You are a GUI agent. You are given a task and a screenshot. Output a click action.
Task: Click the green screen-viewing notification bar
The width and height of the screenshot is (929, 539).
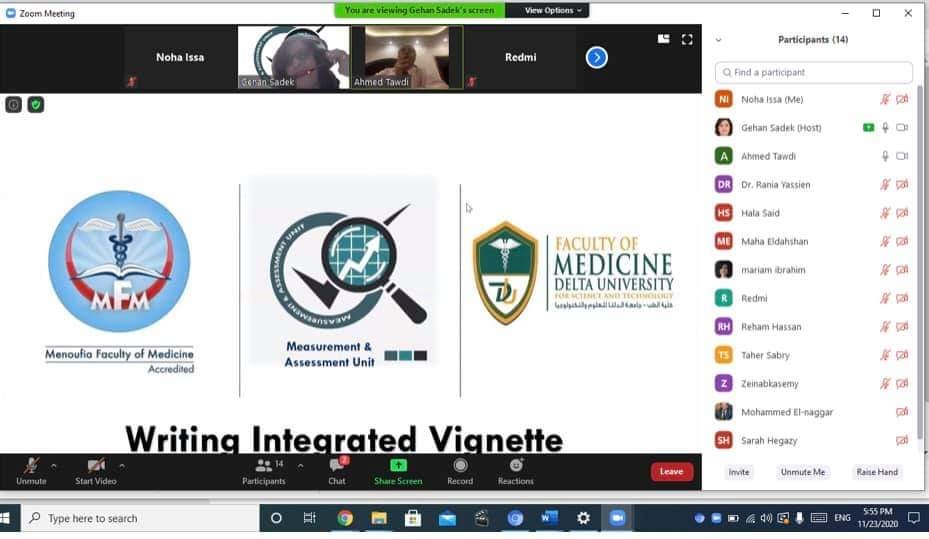pyautogui.click(x=419, y=10)
